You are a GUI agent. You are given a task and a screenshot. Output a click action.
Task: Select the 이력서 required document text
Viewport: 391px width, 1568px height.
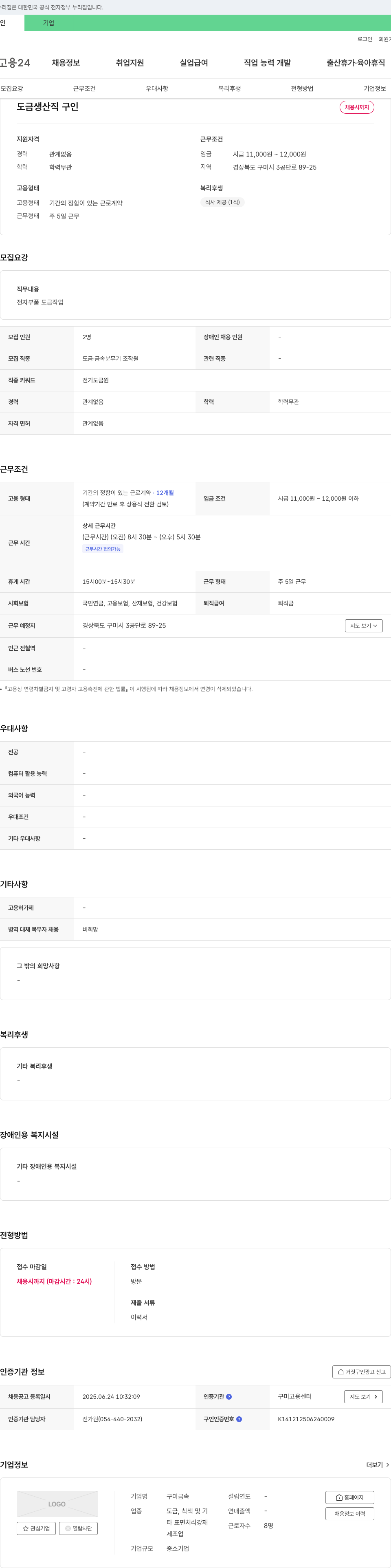click(x=139, y=1317)
